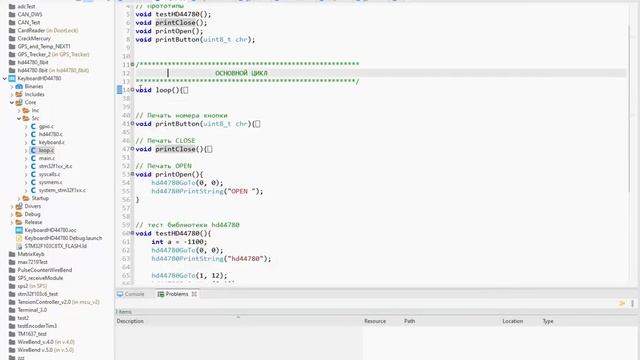Click the bookmark marker beside line 14

coord(119,90)
